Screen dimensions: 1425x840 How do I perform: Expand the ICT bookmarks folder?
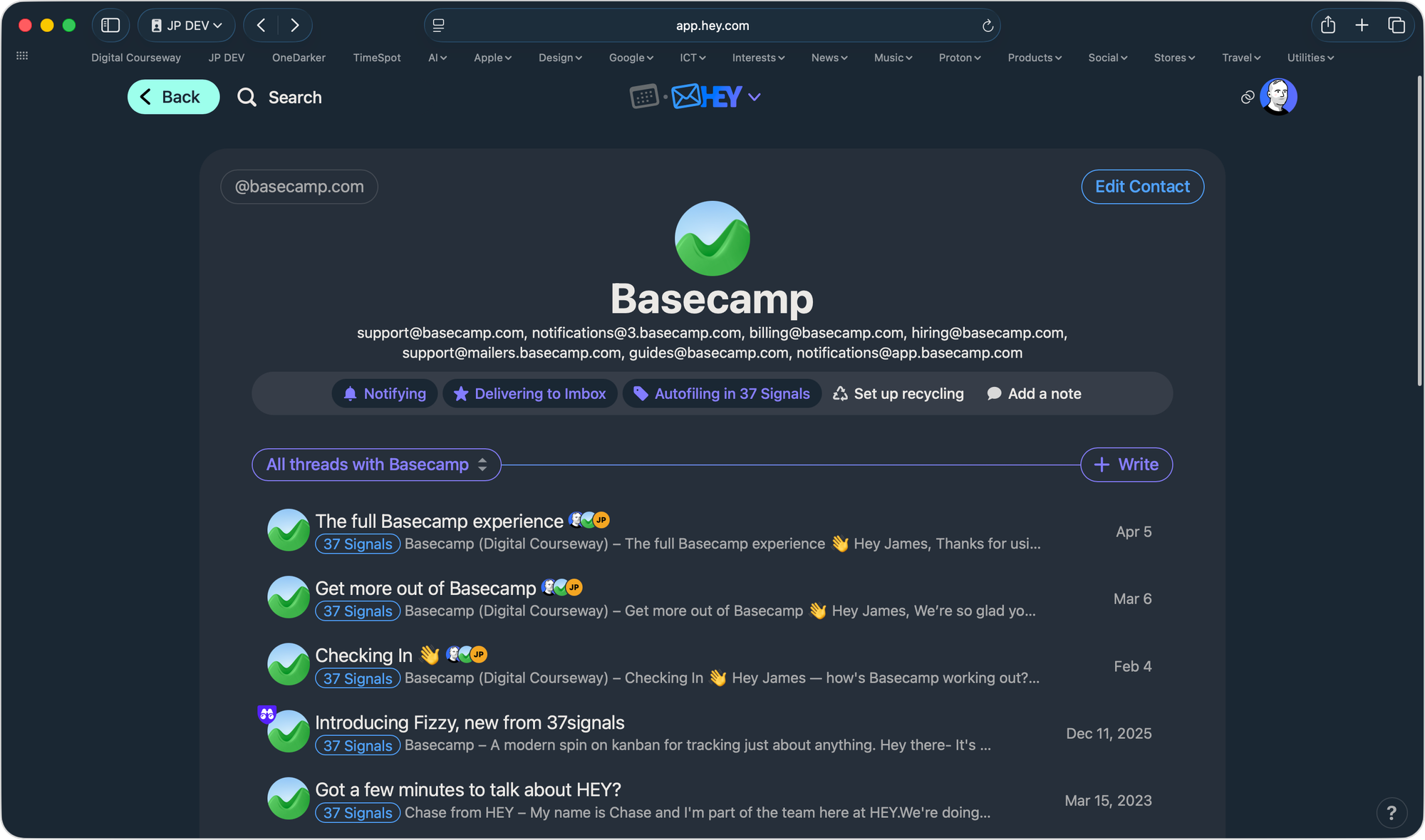click(x=693, y=58)
